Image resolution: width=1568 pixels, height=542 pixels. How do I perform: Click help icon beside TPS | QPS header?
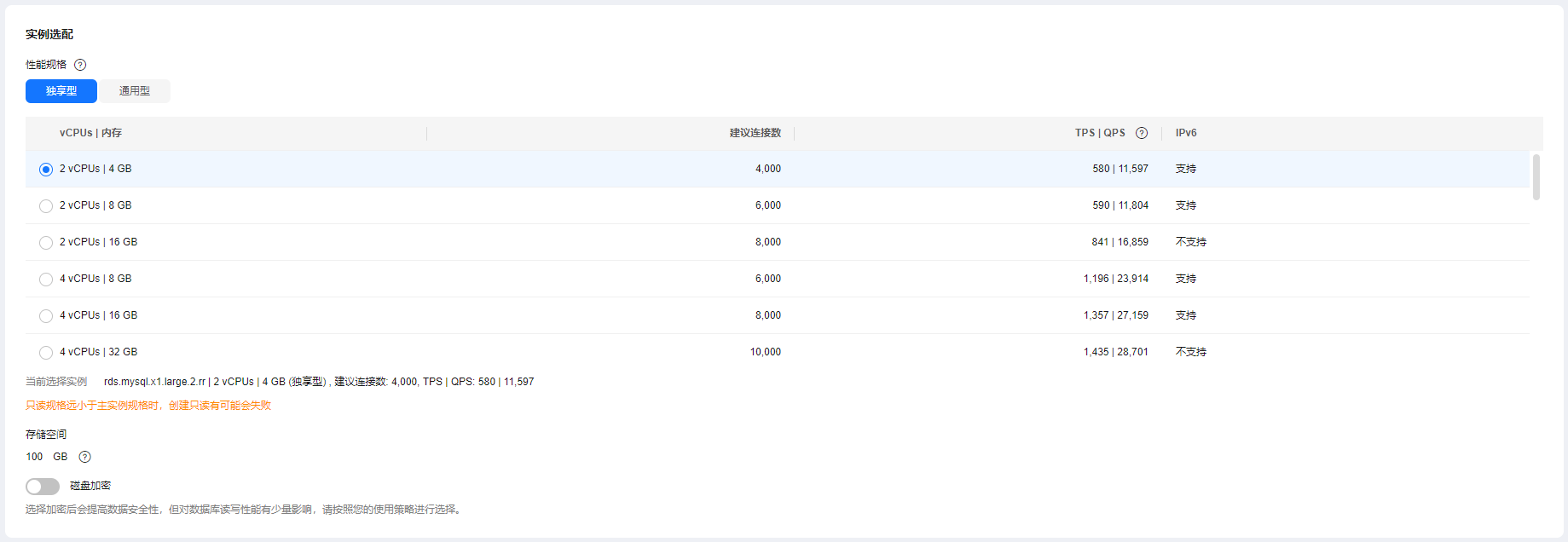point(1142,133)
